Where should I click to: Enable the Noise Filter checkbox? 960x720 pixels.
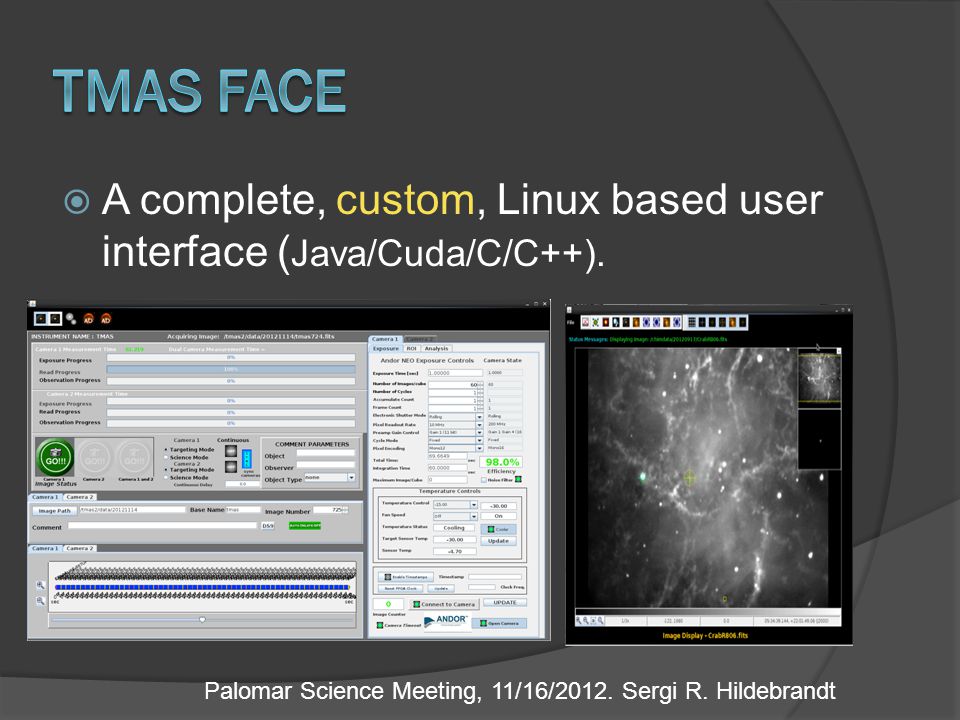[483, 480]
